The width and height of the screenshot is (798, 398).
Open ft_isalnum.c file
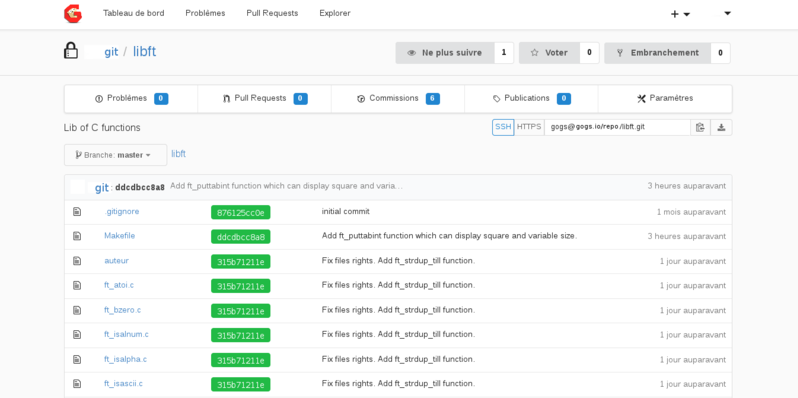(126, 334)
